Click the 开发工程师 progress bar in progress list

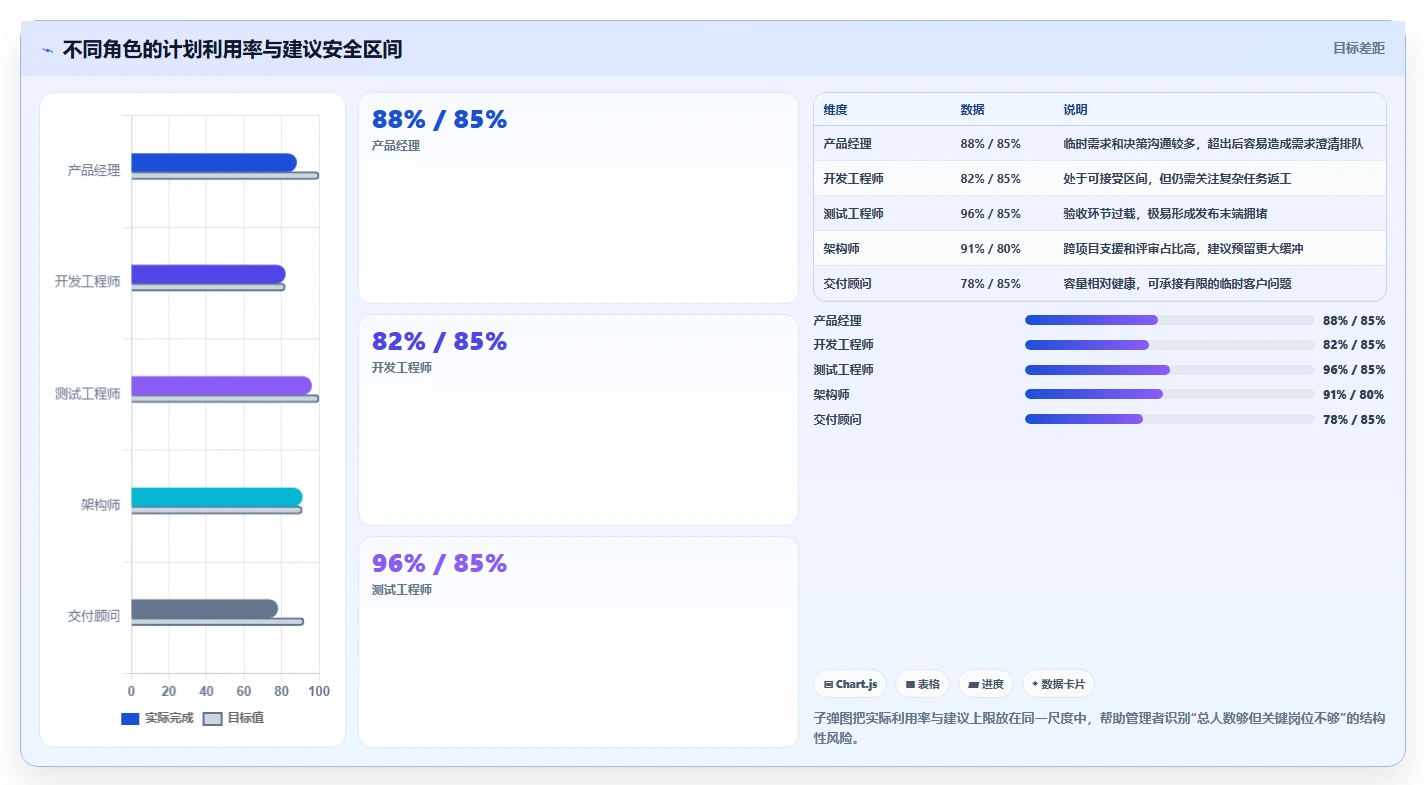1169,345
